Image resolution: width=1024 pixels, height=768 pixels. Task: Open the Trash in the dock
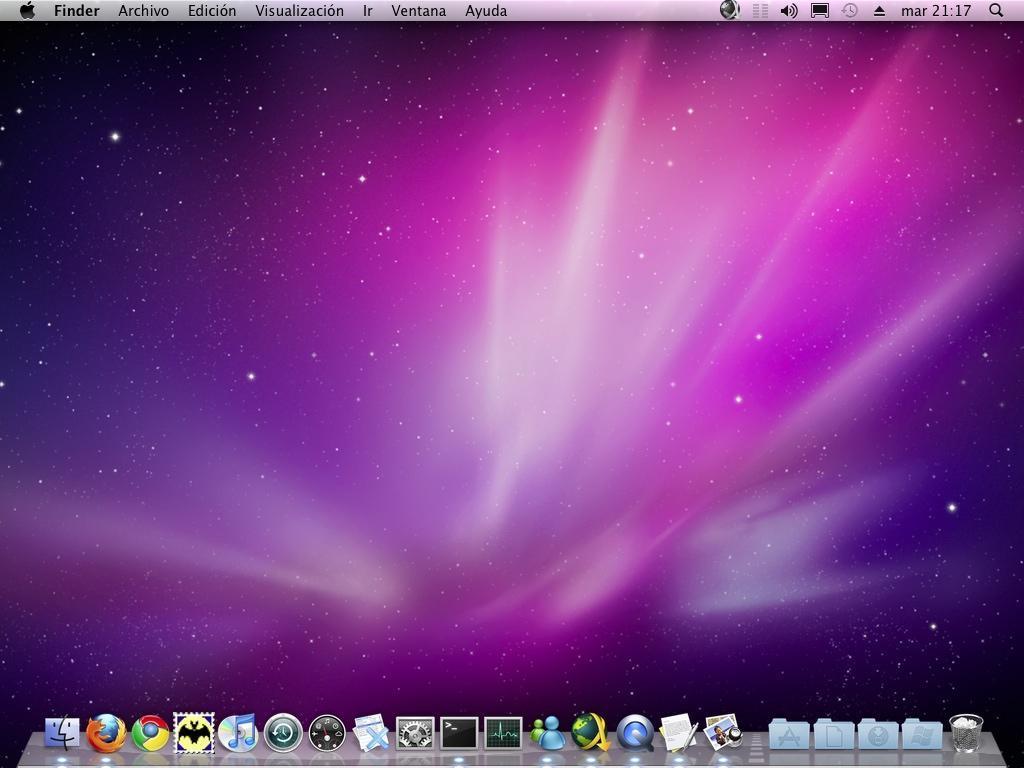click(x=966, y=733)
